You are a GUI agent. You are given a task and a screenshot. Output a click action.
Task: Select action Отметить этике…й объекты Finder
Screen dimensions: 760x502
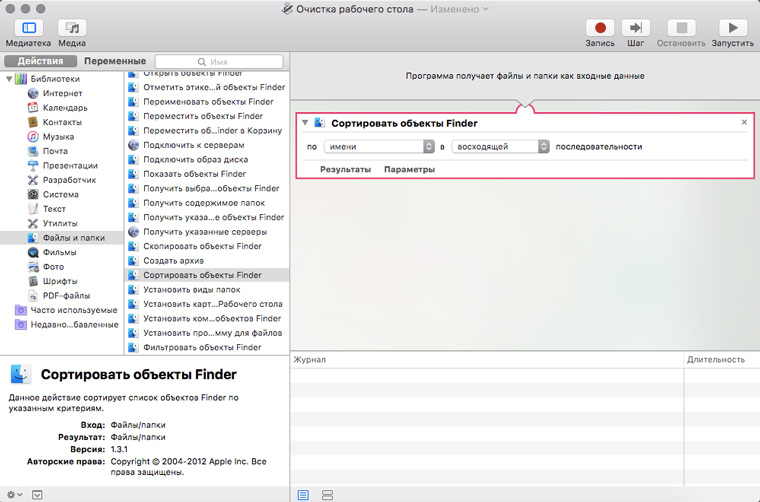point(207,87)
